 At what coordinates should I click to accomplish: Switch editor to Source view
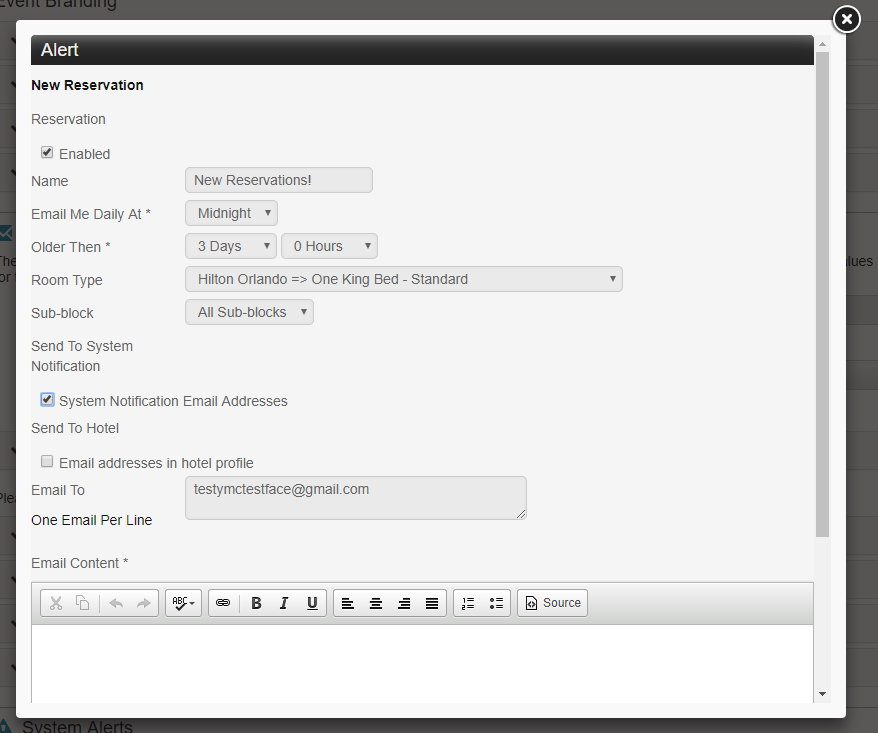[553, 603]
